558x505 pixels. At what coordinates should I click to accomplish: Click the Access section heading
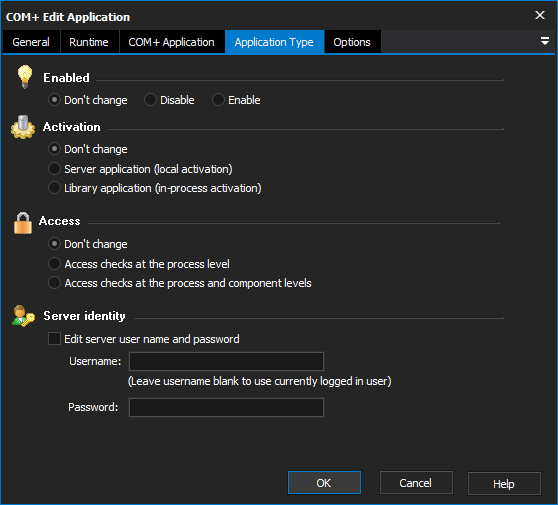pos(60,221)
